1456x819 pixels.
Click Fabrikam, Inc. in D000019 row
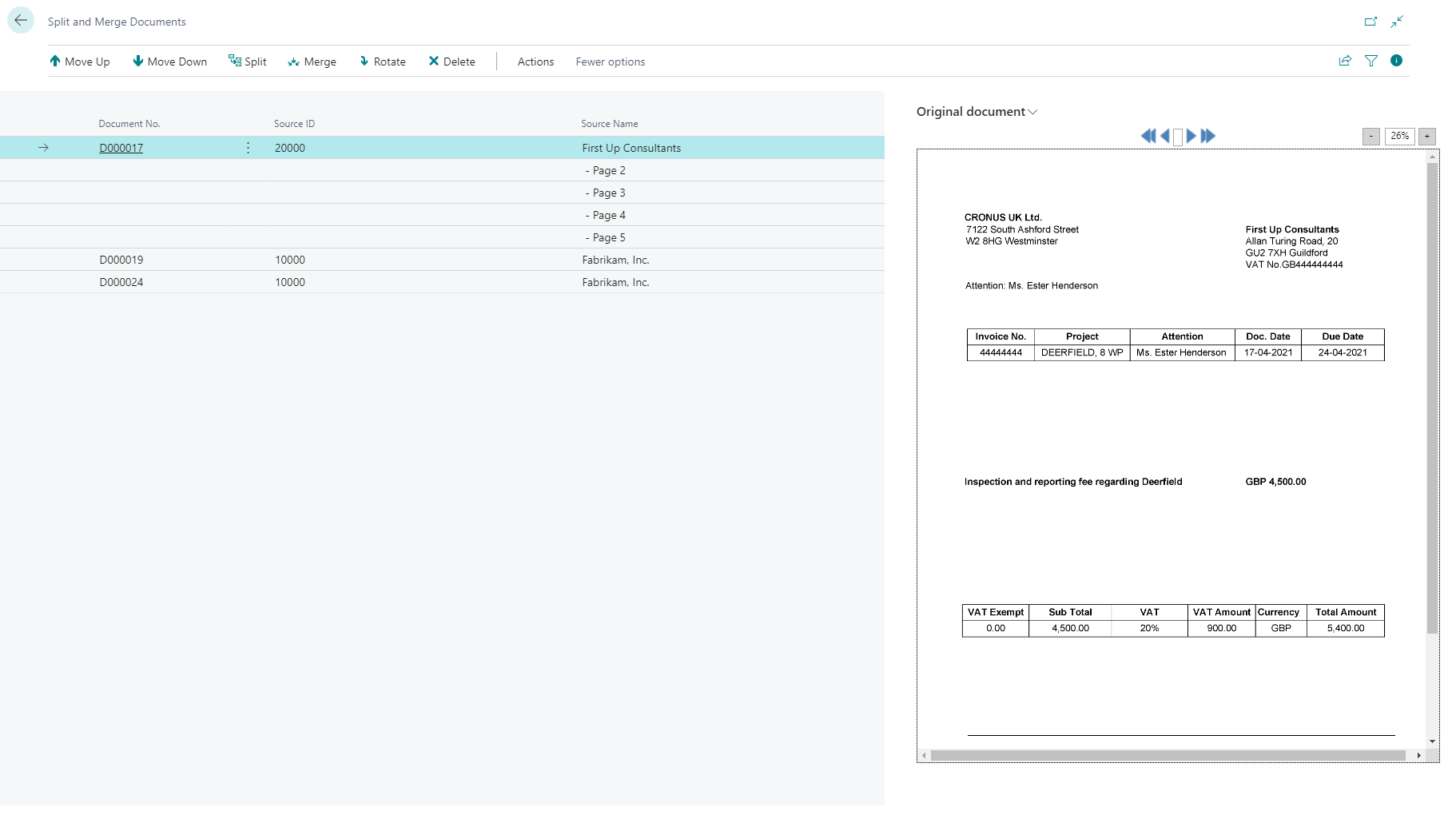coord(615,260)
